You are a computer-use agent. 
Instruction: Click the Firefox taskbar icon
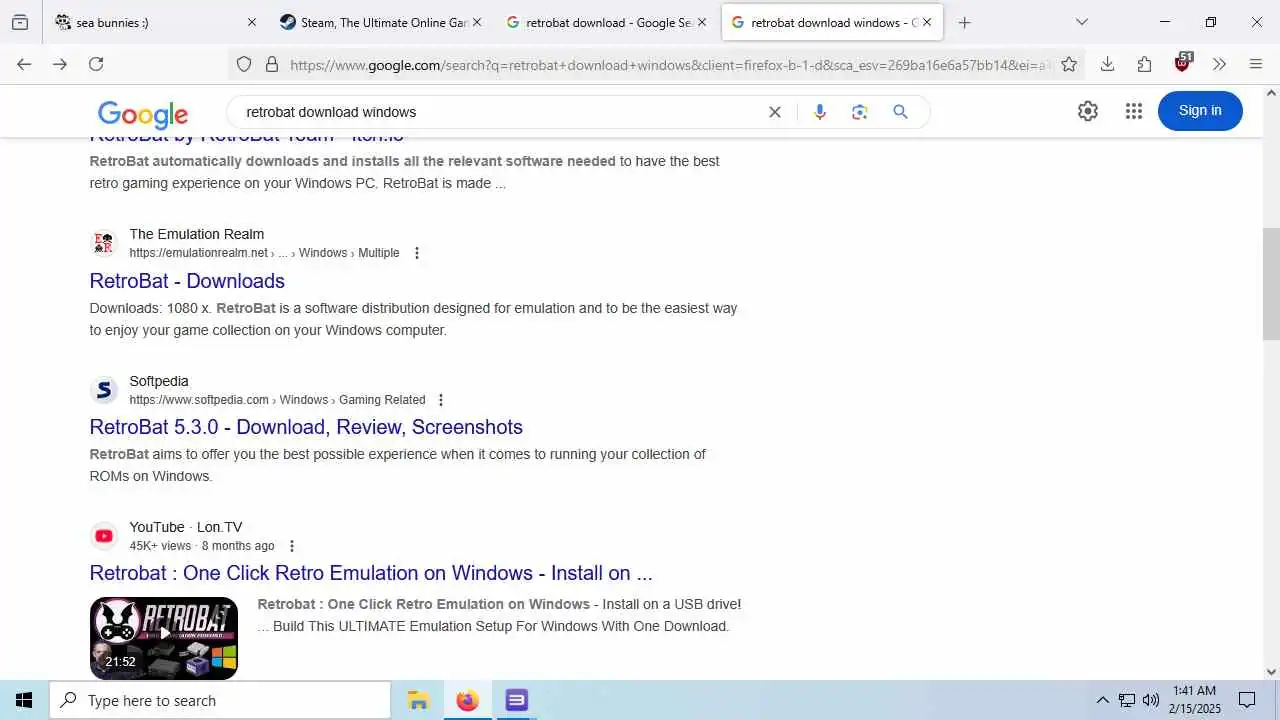point(467,700)
